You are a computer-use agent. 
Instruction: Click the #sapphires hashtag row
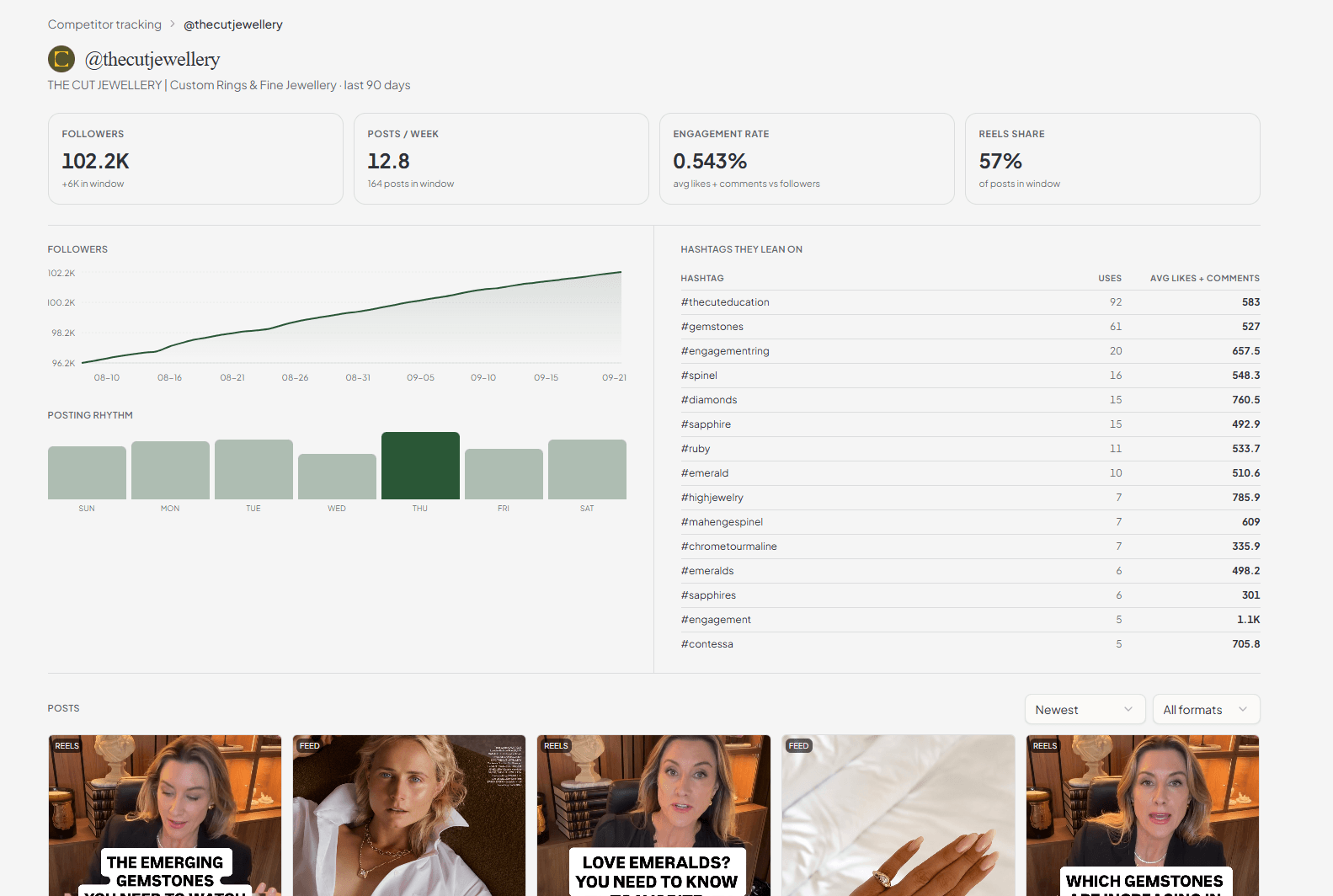pyautogui.click(x=970, y=595)
